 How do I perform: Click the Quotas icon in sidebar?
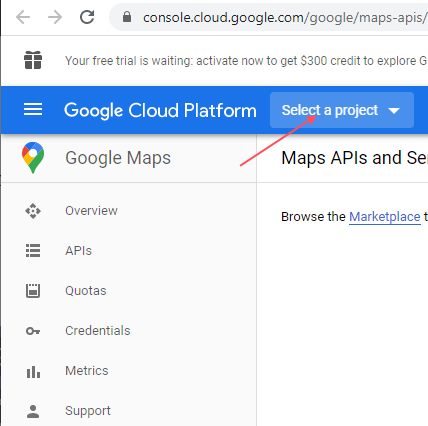click(33, 291)
